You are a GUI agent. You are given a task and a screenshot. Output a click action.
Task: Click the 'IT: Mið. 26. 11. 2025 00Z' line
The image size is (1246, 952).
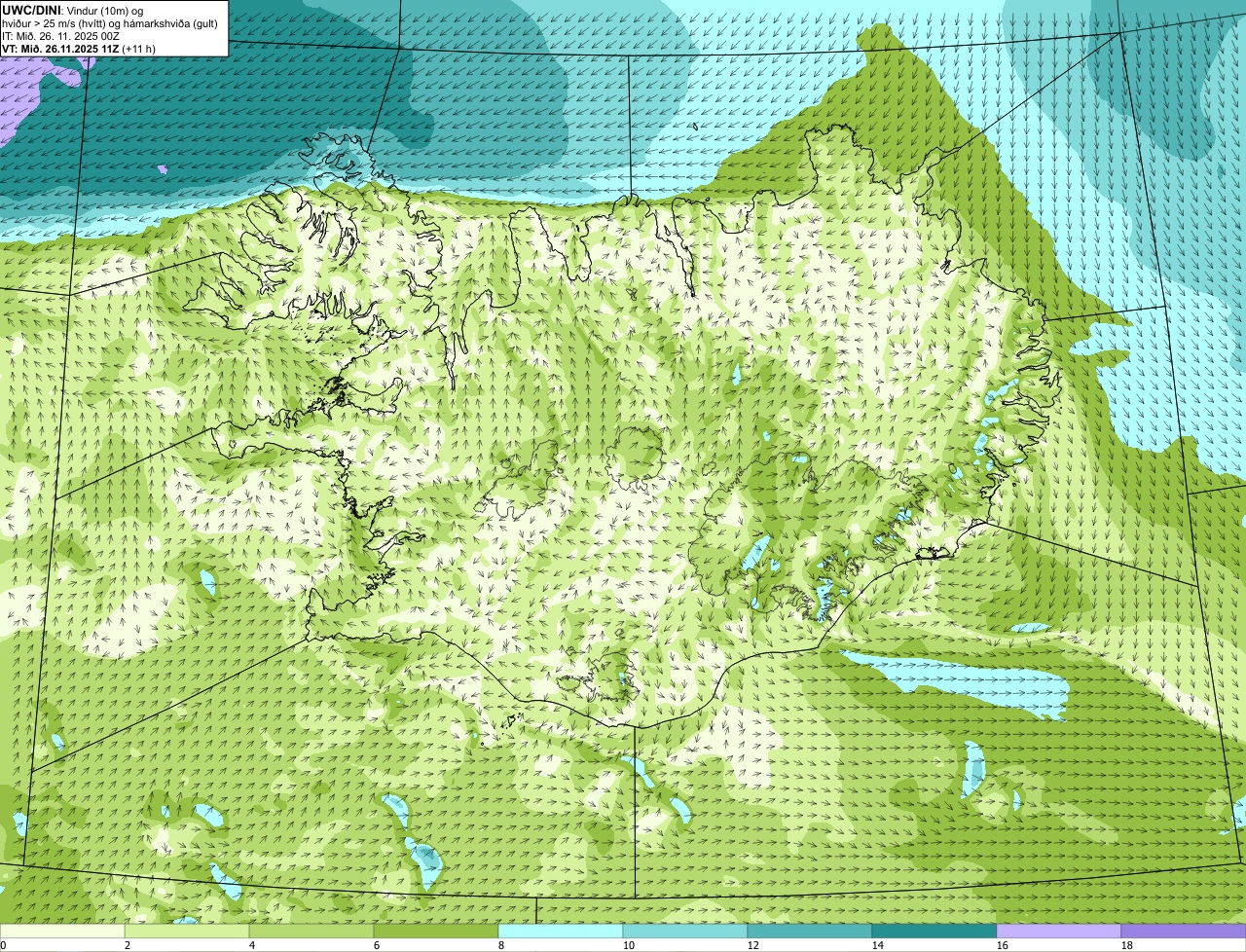pyautogui.click(x=61, y=36)
